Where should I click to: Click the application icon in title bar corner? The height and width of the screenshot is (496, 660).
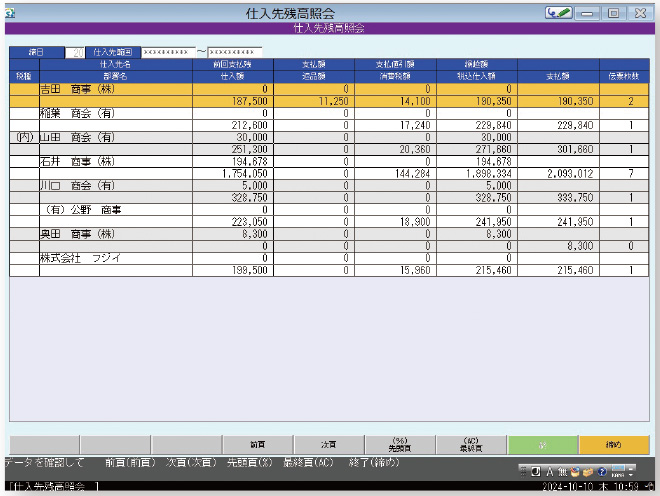(x=9, y=13)
